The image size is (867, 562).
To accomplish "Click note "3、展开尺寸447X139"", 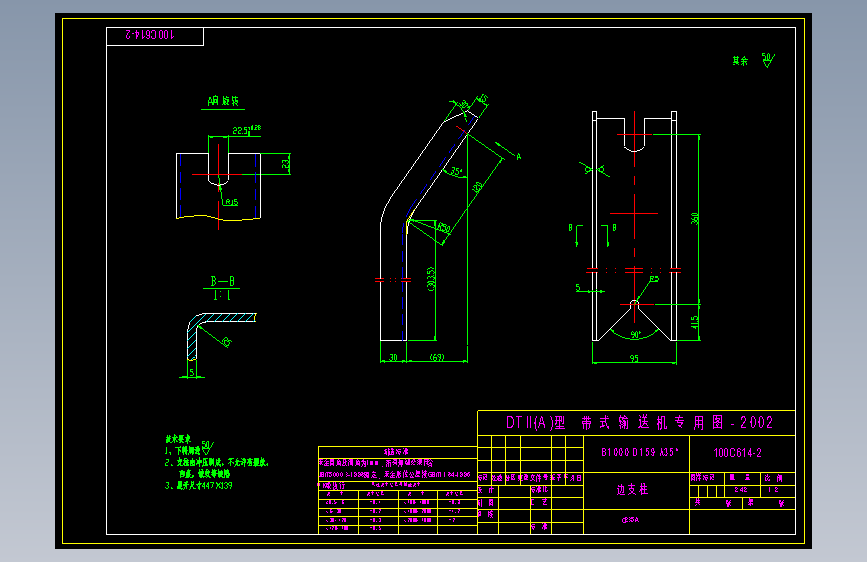I will click(199, 486).
